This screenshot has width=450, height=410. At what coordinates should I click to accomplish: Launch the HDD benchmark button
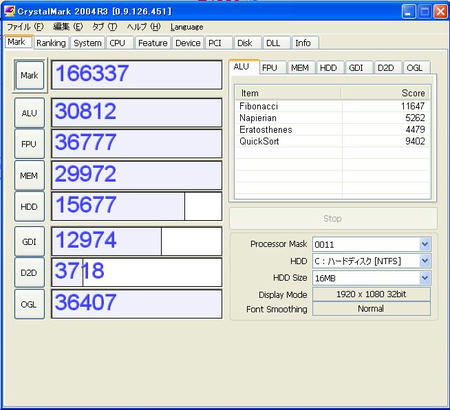[x=29, y=207]
